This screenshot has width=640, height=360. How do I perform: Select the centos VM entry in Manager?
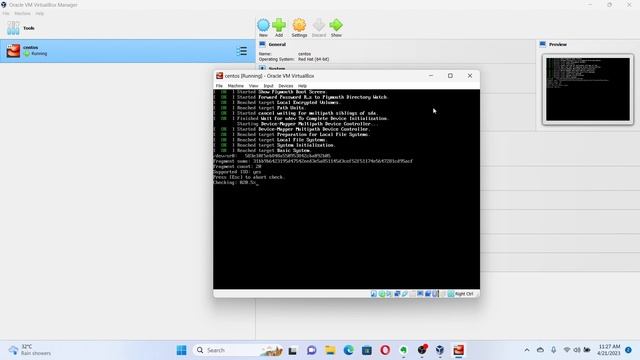(127, 51)
